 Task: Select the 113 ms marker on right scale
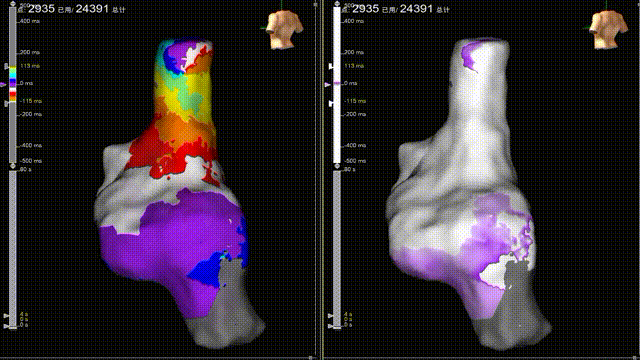tap(331, 66)
